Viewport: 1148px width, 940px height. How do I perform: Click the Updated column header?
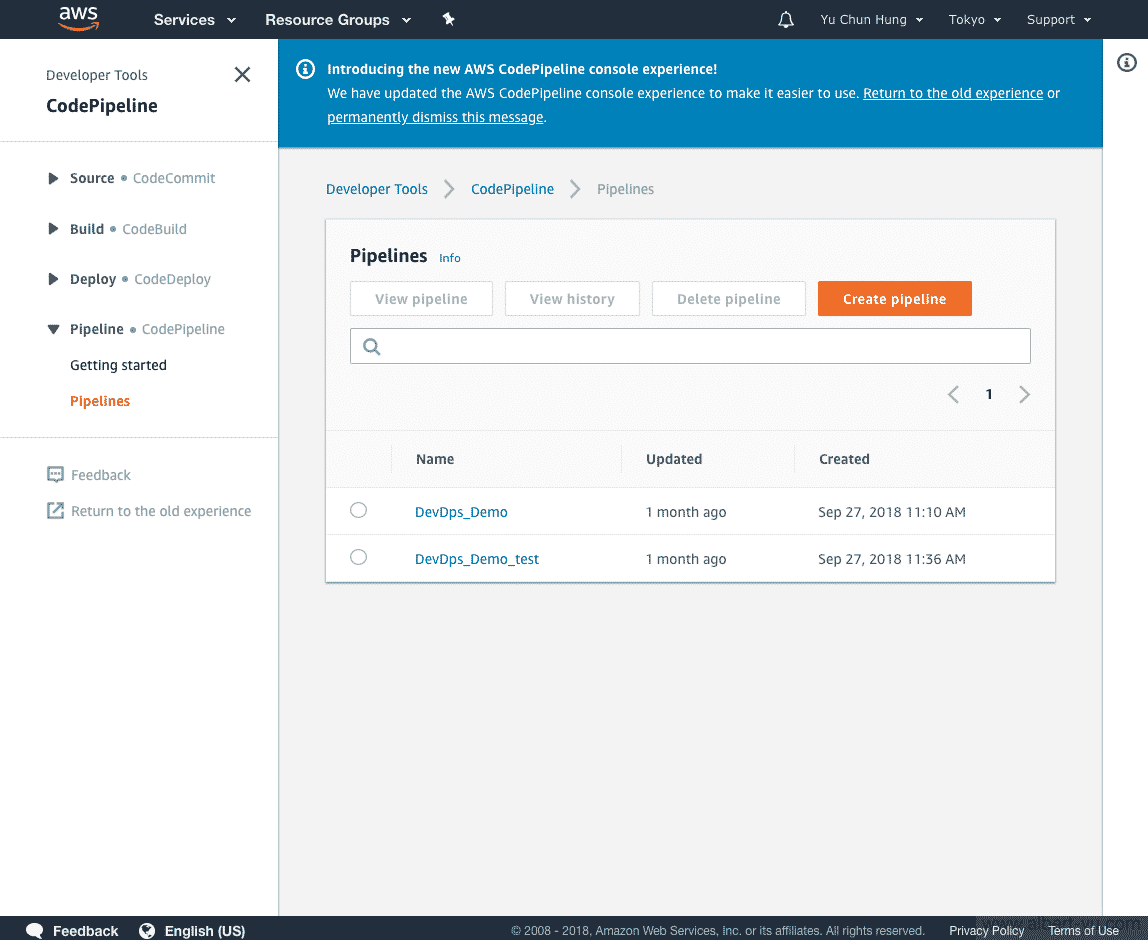(x=674, y=459)
